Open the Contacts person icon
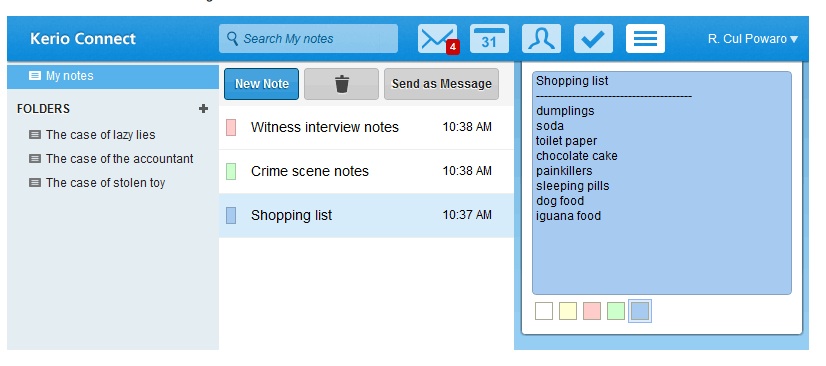Image resolution: width=826 pixels, height=366 pixels. click(x=541, y=38)
